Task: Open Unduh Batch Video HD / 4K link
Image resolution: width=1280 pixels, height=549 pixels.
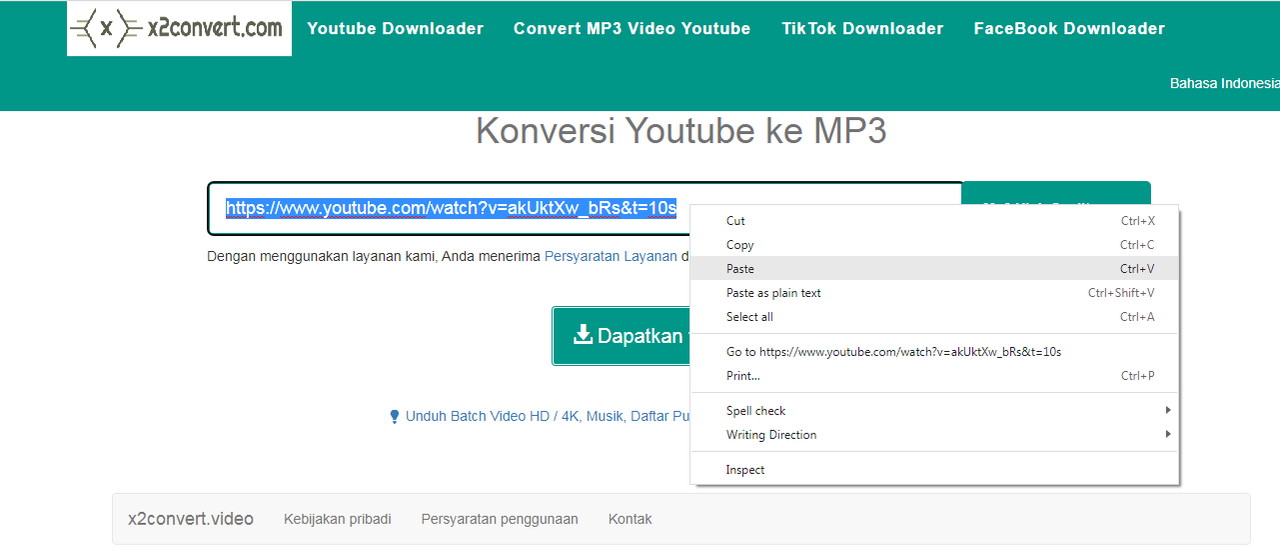Action: click(548, 416)
